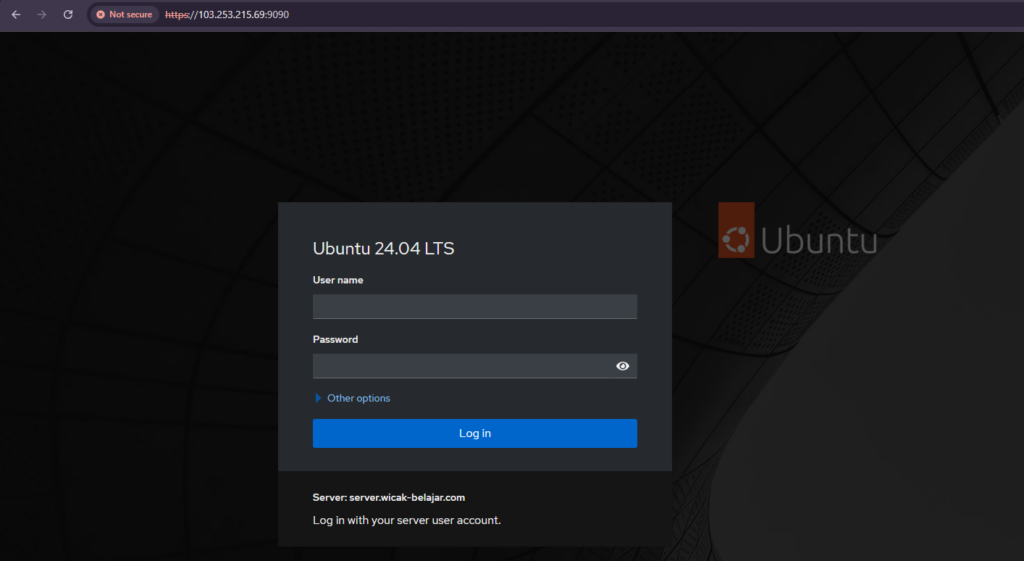The height and width of the screenshot is (561, 1024).
Task: Click the Password label
Action: pos(335,339)
